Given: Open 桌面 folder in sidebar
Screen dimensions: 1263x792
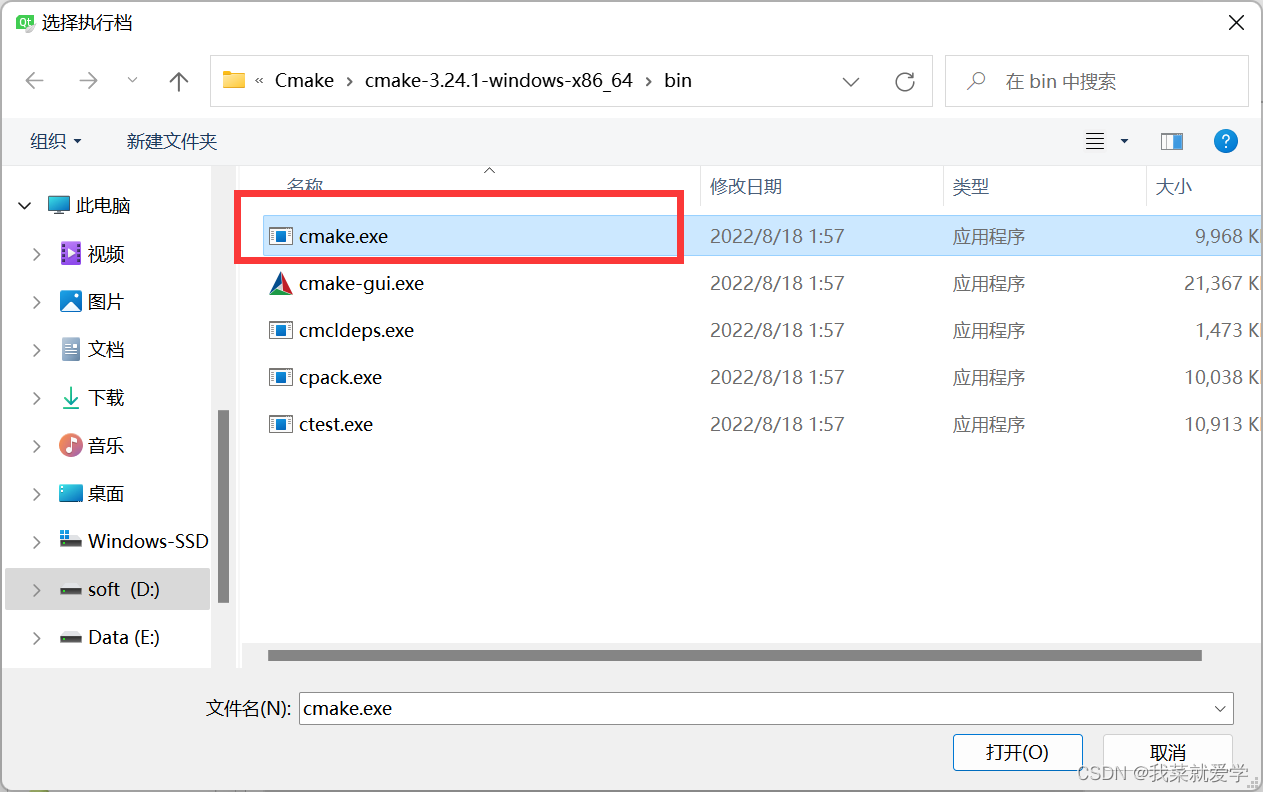Looking at the screenshot, I should click(x=106, y=494).
